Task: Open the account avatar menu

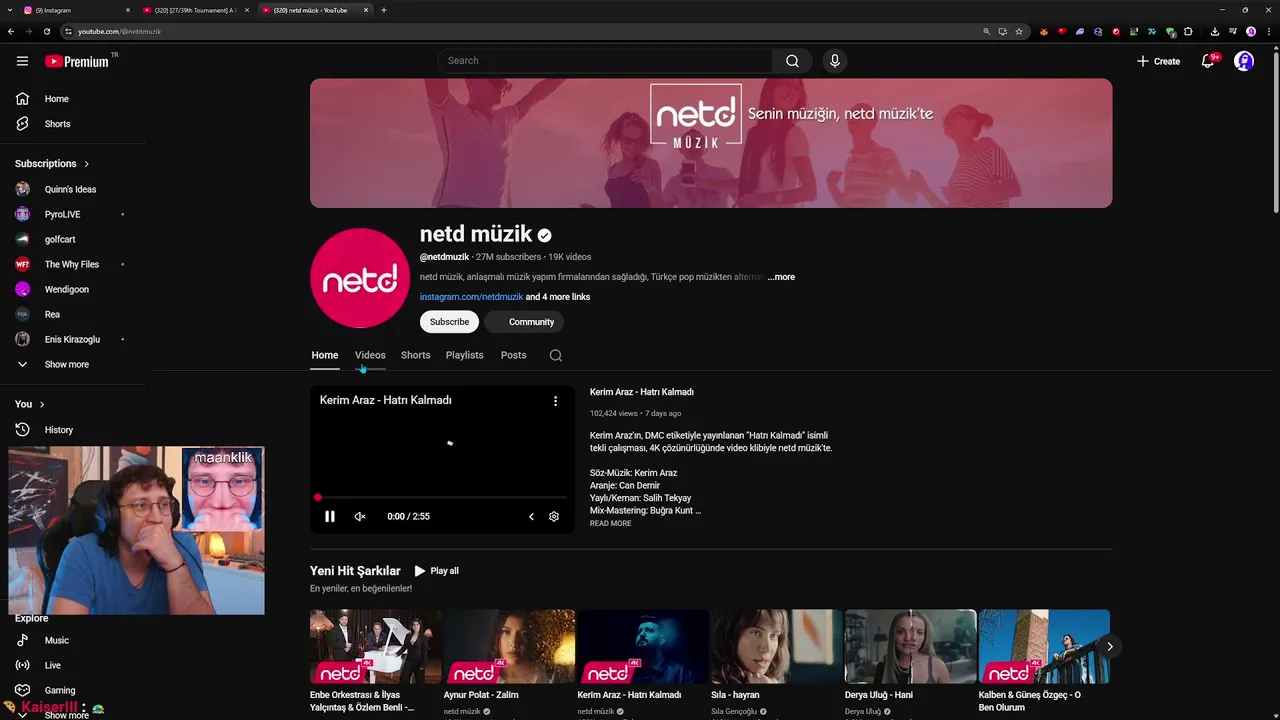Action: [x=1244, y=61]
